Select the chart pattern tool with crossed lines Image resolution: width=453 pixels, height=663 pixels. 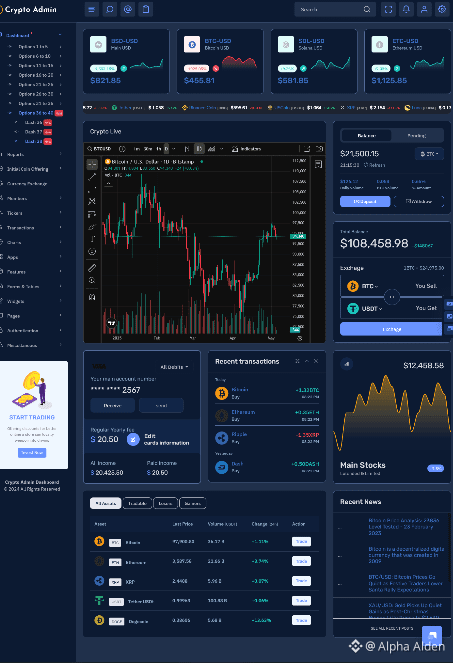click(x=92, y=201)
